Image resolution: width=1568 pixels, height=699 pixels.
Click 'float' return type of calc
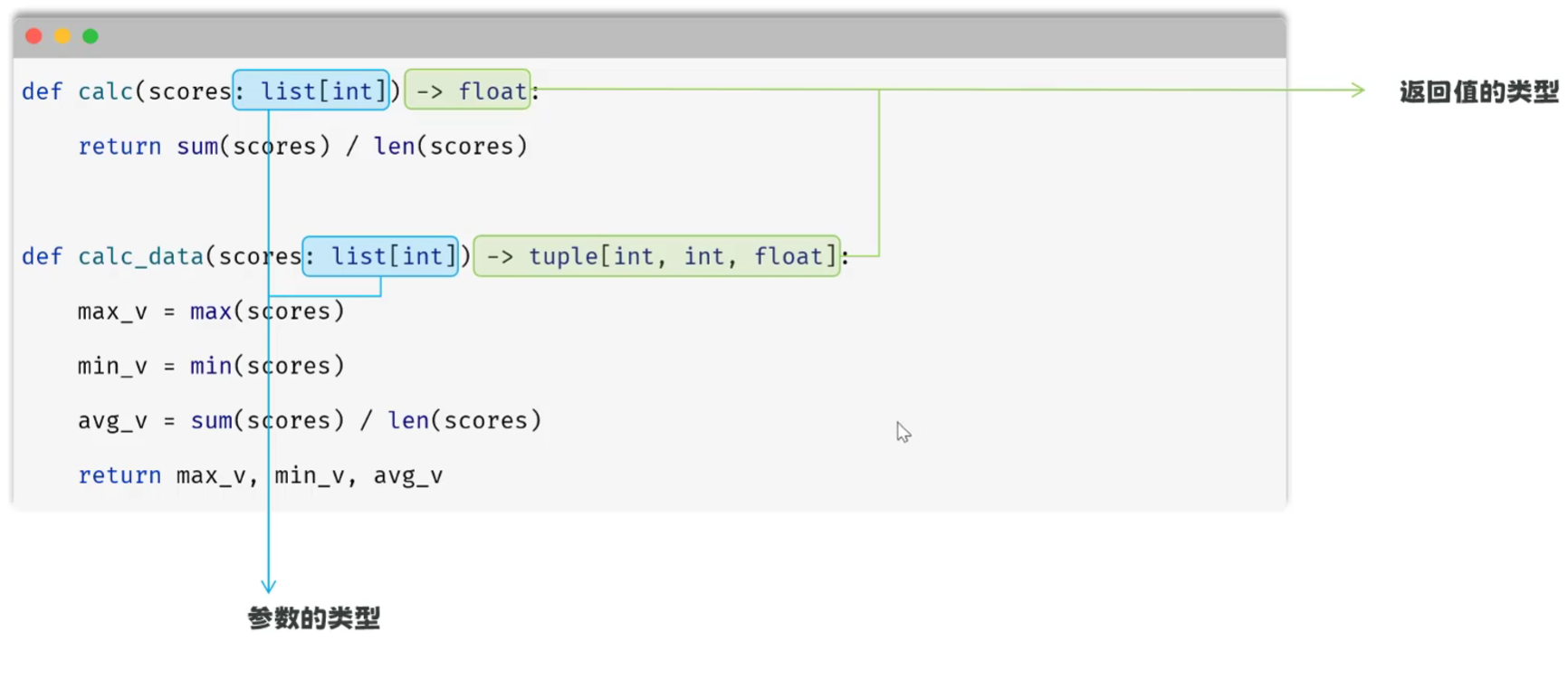point(492,91)
